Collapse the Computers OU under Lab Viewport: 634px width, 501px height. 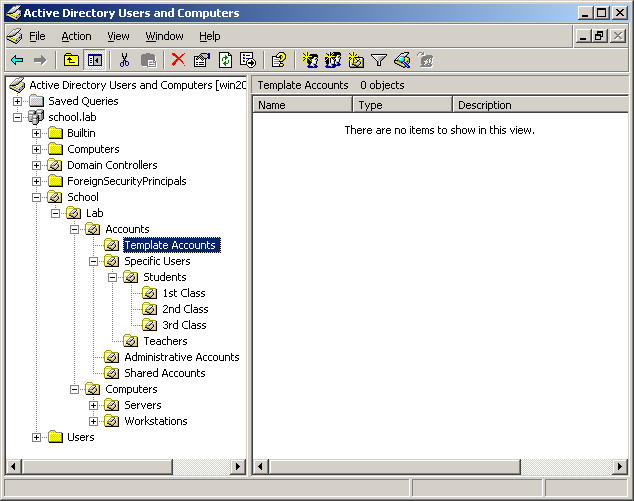(74, 389)
